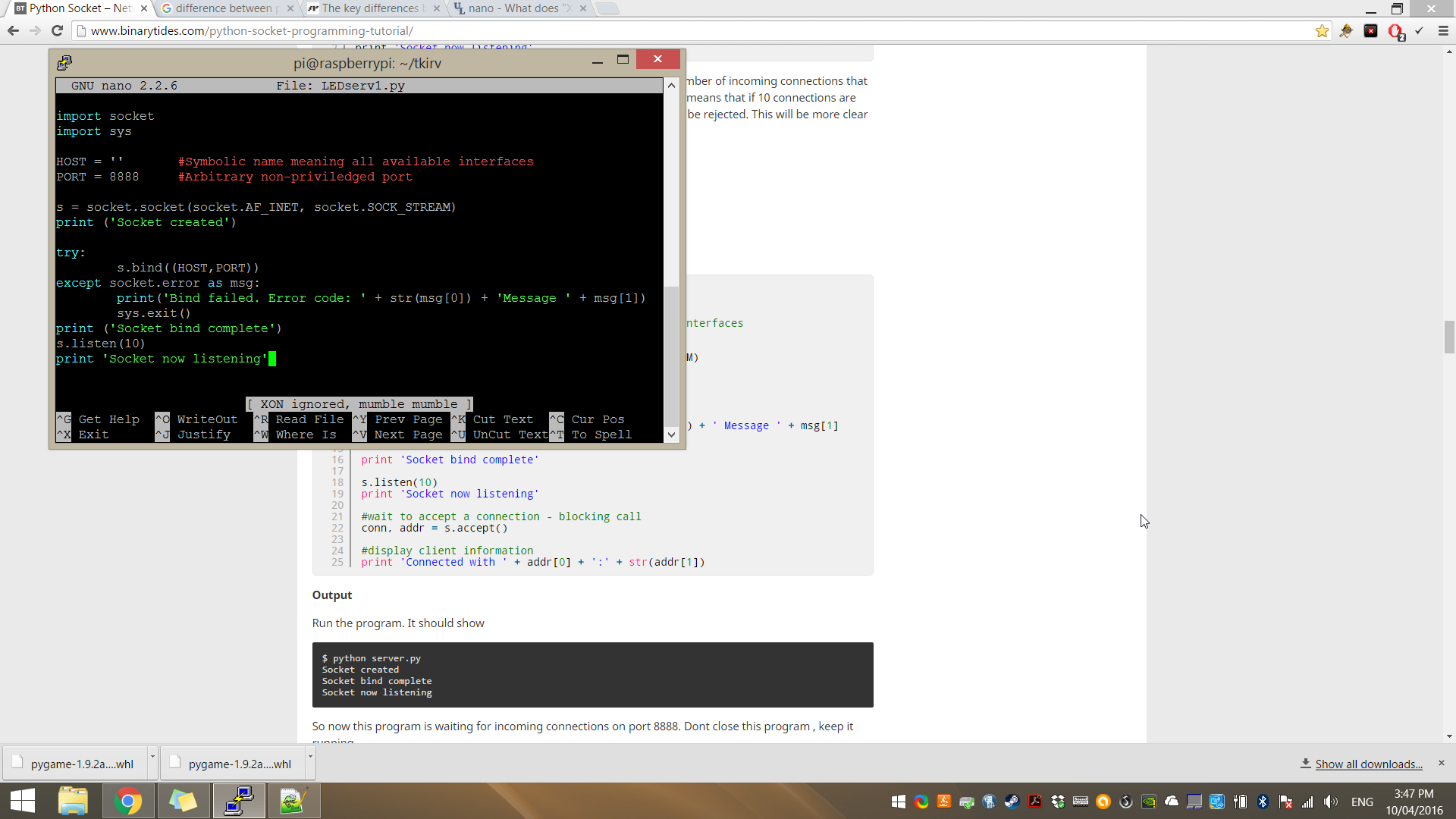Viewport: 1456px width, 819px height.
Task: Open the clock showing 3:47 PM
Action: click(x=1414, y=802)
